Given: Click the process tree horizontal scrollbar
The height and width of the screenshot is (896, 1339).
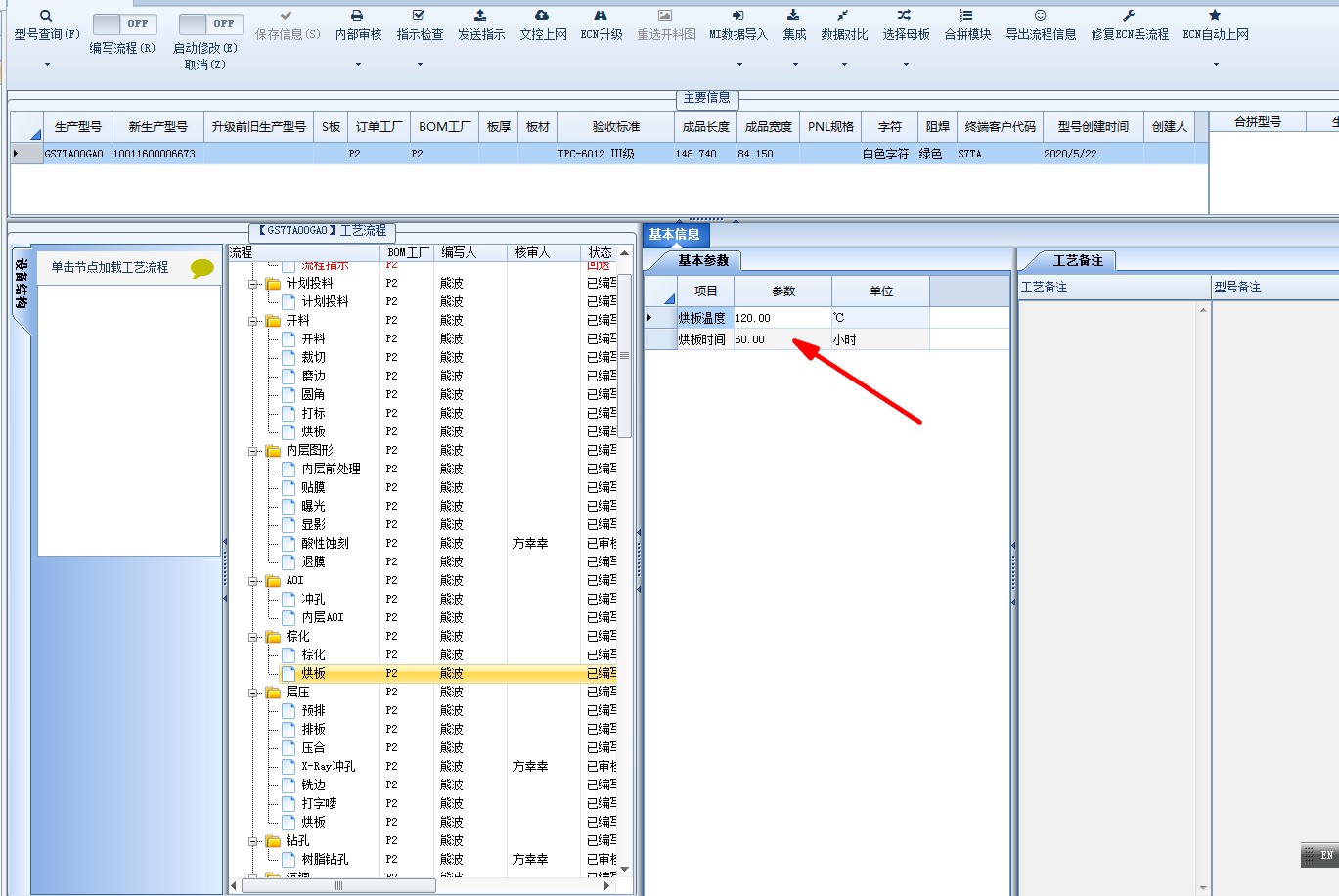Looking at the screenshot, I should click(338, 885).
